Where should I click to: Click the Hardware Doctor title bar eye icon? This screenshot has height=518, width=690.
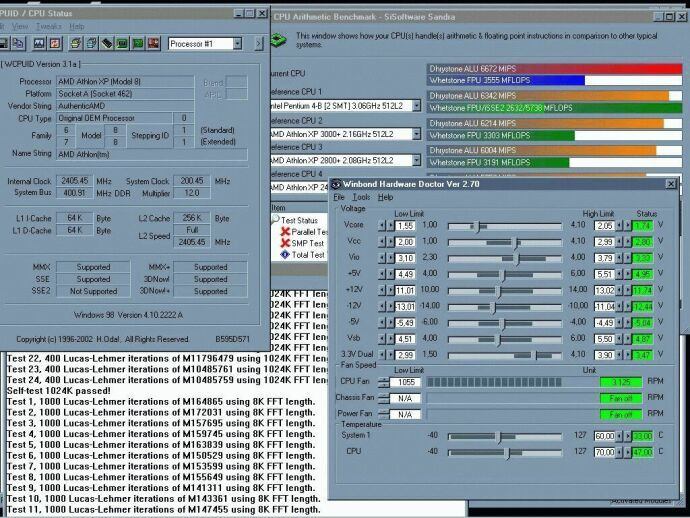336,184
